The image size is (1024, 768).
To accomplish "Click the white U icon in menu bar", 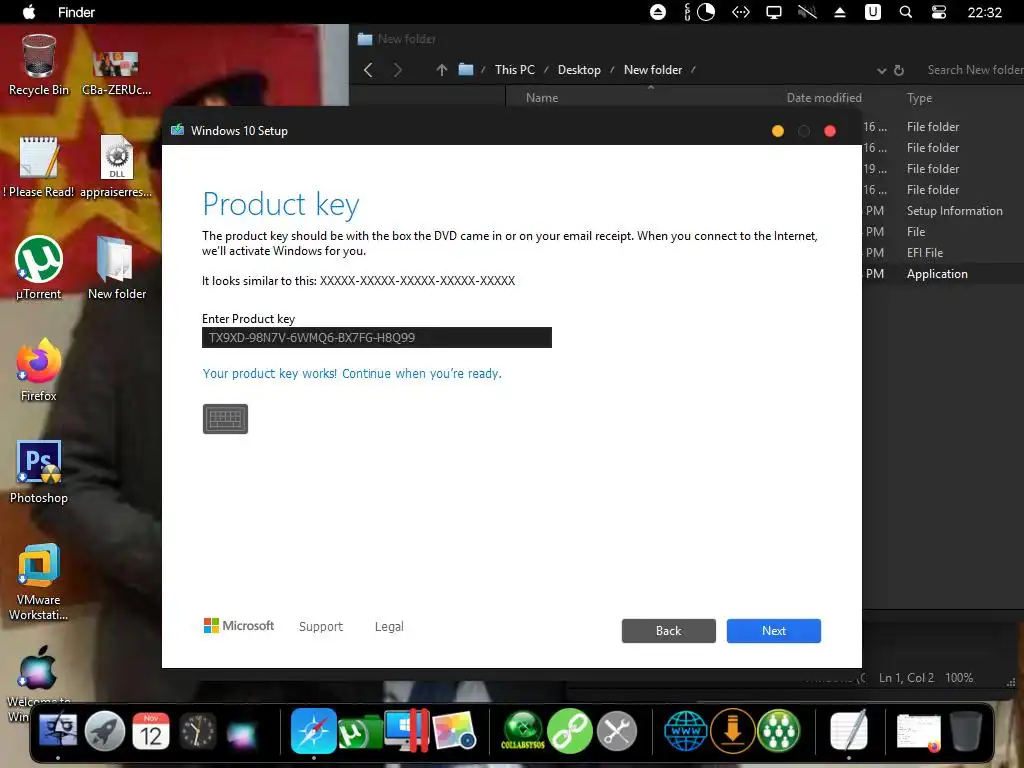I will [x=872, y=12].
